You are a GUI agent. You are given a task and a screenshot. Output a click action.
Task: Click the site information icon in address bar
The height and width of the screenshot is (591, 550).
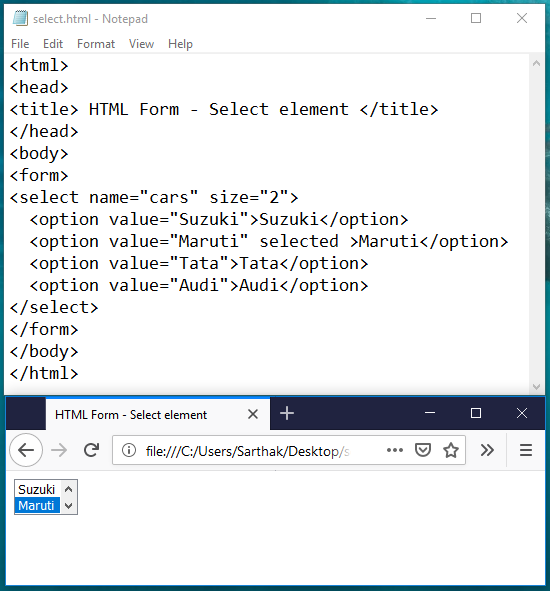(x=129, y=450)
